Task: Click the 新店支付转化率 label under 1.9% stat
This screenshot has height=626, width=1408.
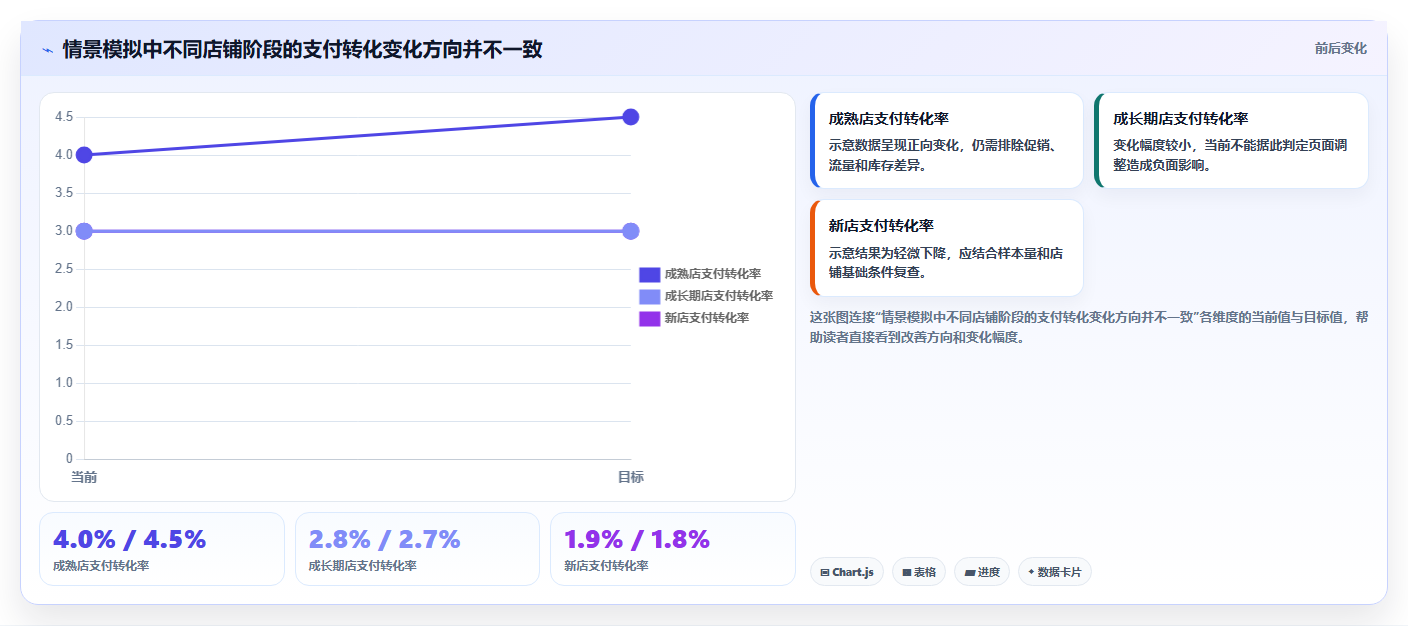Action: click(606, 566)
